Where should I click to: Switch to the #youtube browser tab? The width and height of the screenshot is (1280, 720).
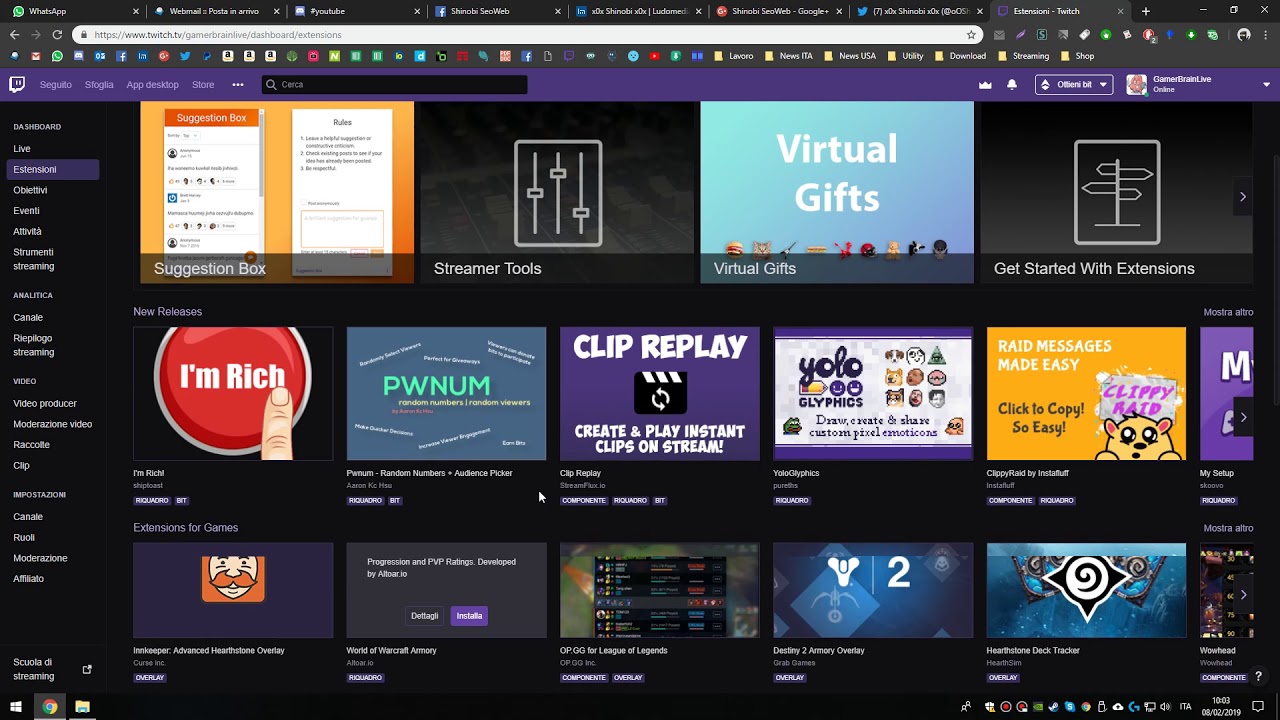tap(356, 11)
